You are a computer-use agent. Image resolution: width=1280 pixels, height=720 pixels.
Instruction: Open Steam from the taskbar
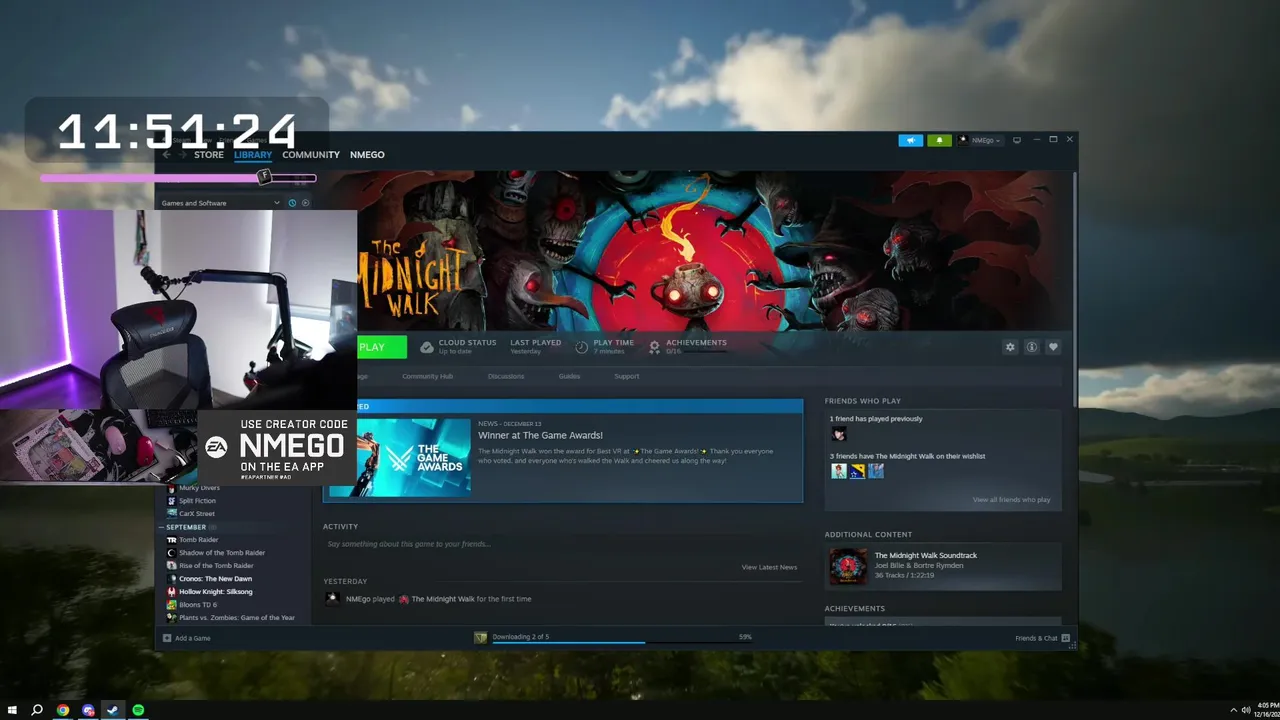113,710
